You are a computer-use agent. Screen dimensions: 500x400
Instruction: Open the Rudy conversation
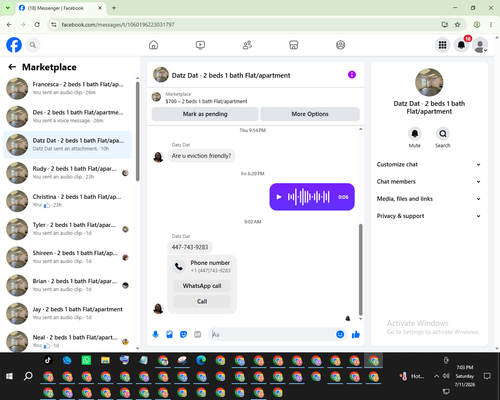[68, 173]
